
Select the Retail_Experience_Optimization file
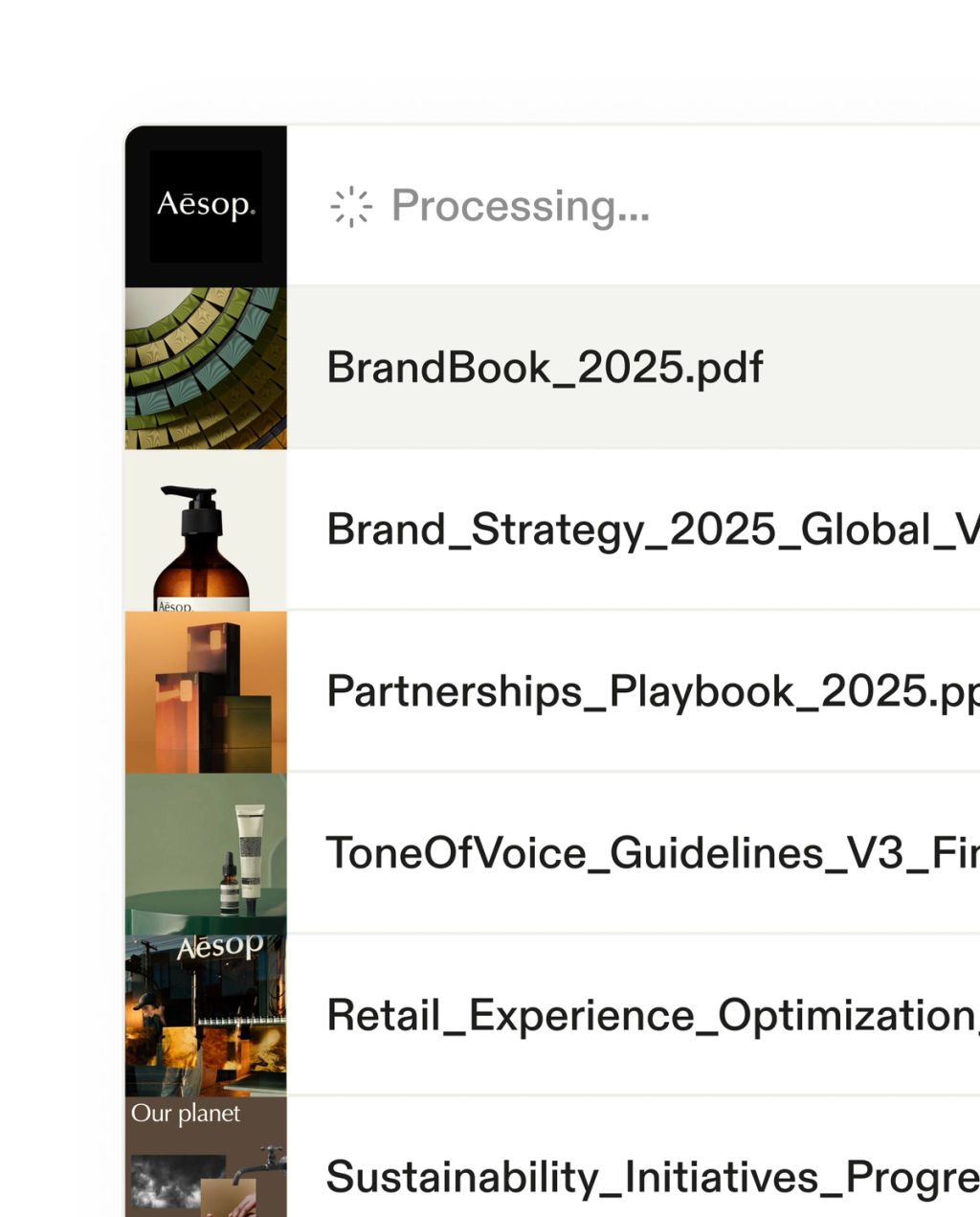[x=651, y=1015]
